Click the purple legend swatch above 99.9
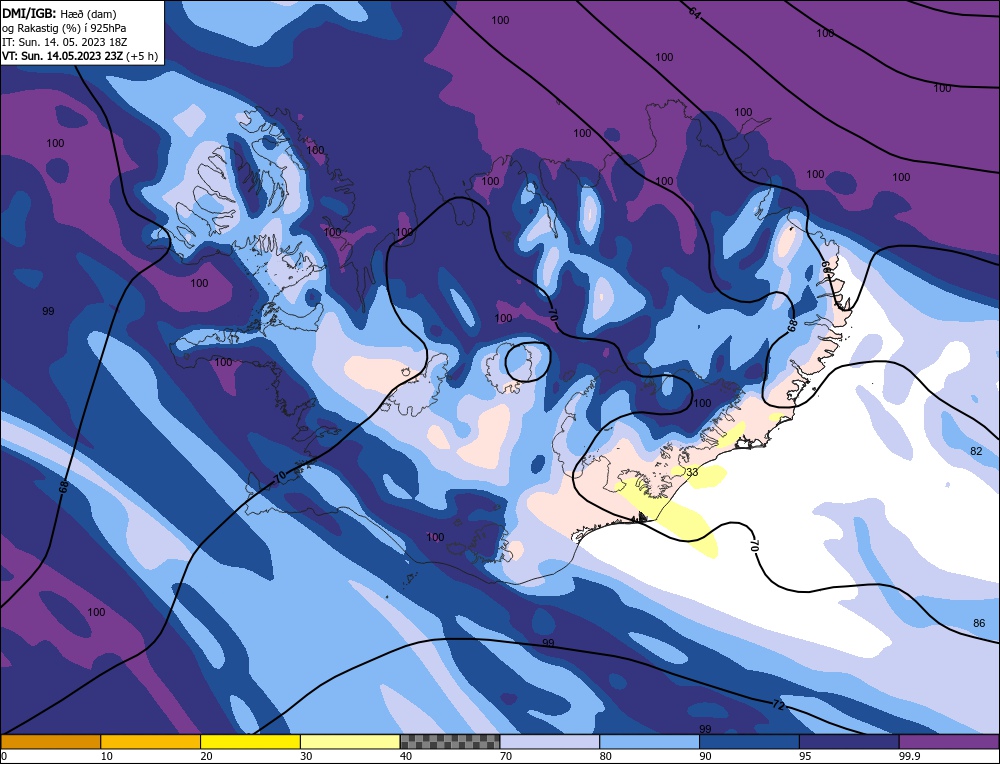Image resolution: width=1000 pixels, height=764 pixels. (x=949, y=741)
